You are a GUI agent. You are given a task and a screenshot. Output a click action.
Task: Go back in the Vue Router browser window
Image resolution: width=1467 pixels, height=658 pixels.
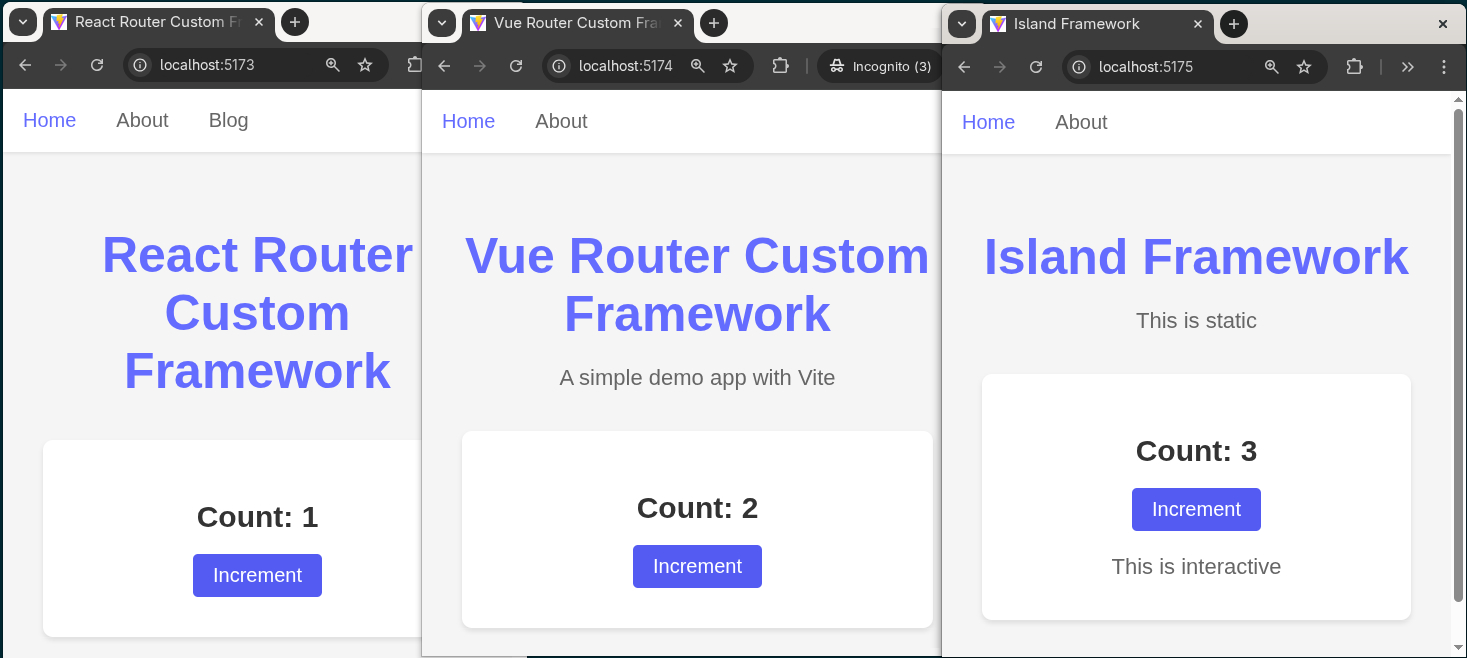[x=445, y=66]
